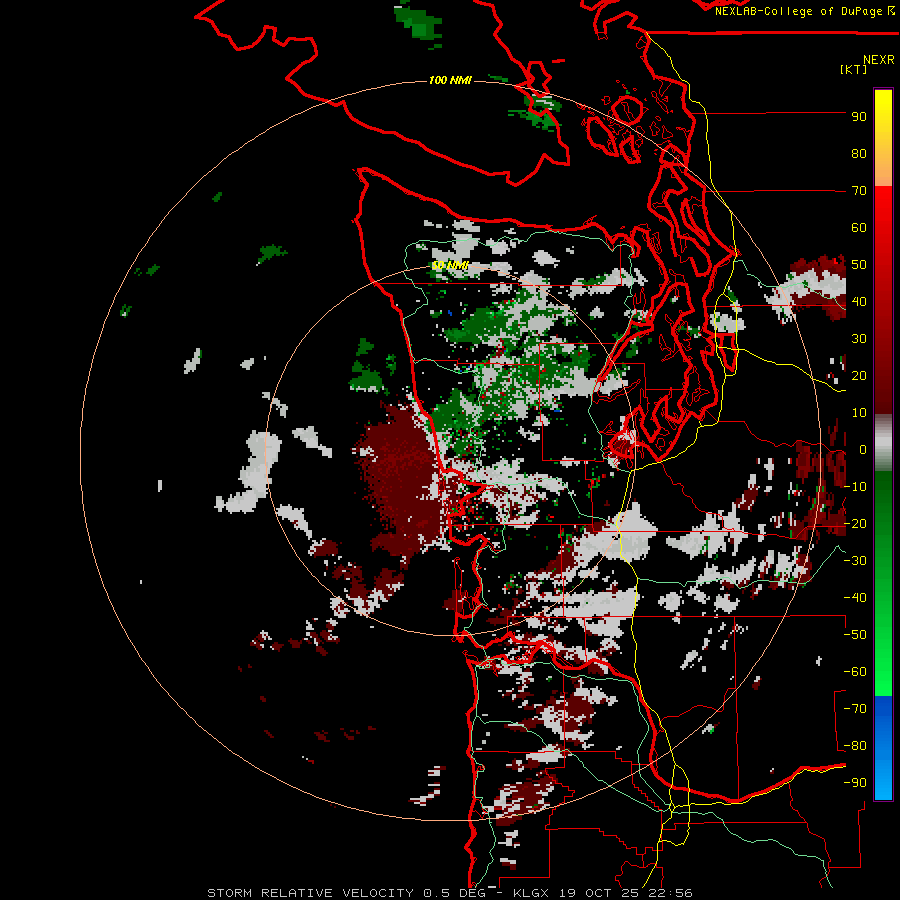Click the "-90" scale value
This screenshot has width=900, height=900.
click(x=855, y=783)
